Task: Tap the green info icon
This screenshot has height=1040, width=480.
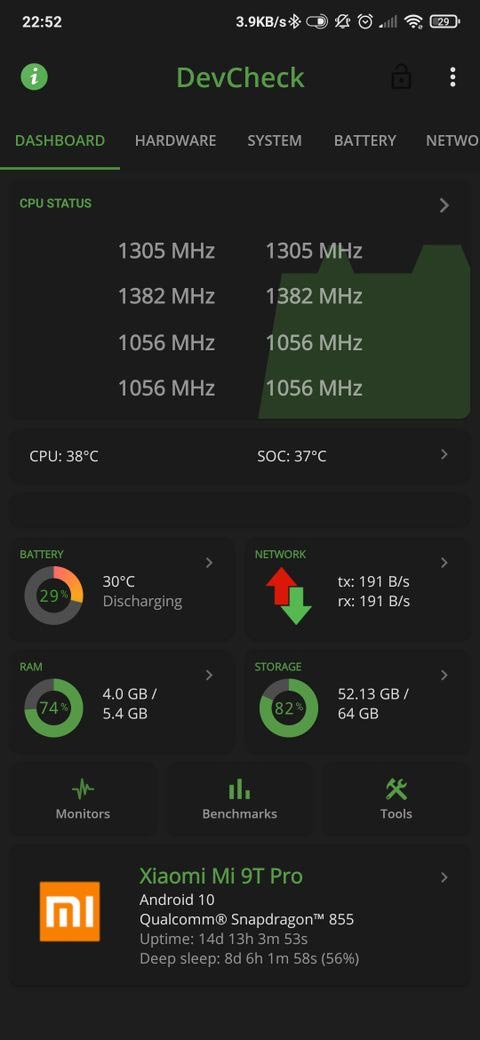Action: pos(34,77)
